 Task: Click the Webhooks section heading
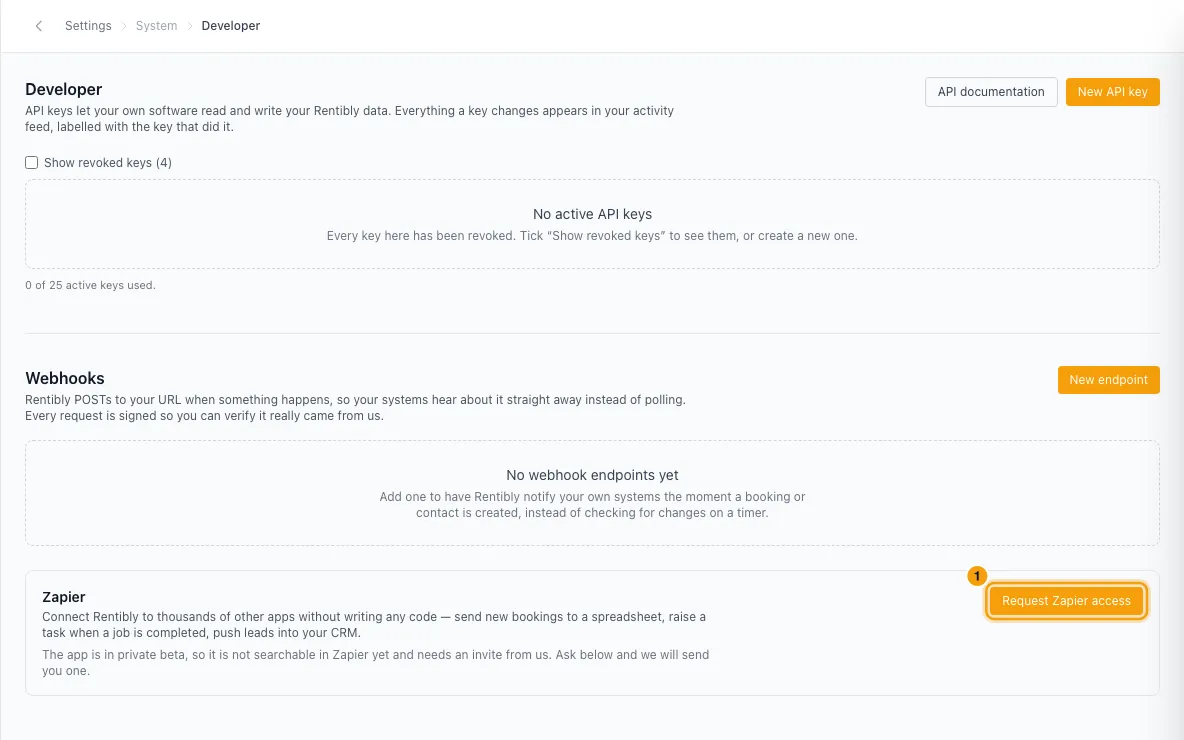(65, 378)
